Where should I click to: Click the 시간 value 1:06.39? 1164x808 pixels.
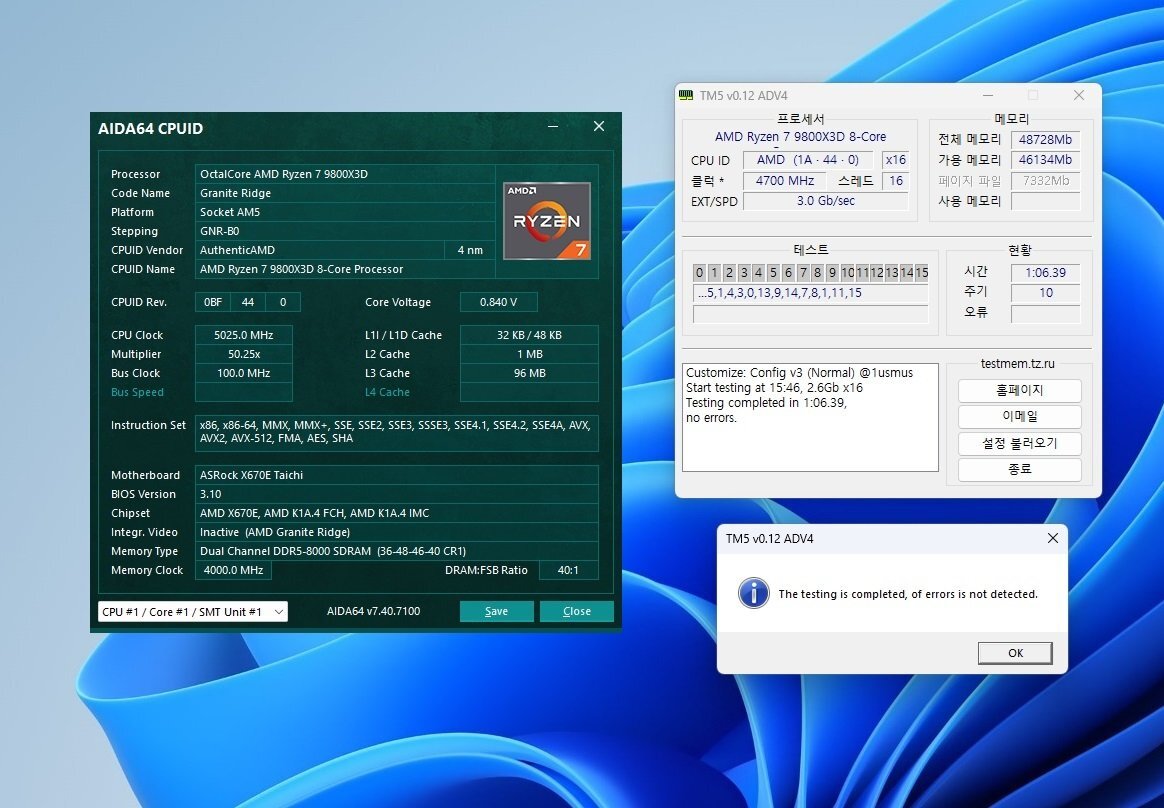pos(1045,273)
